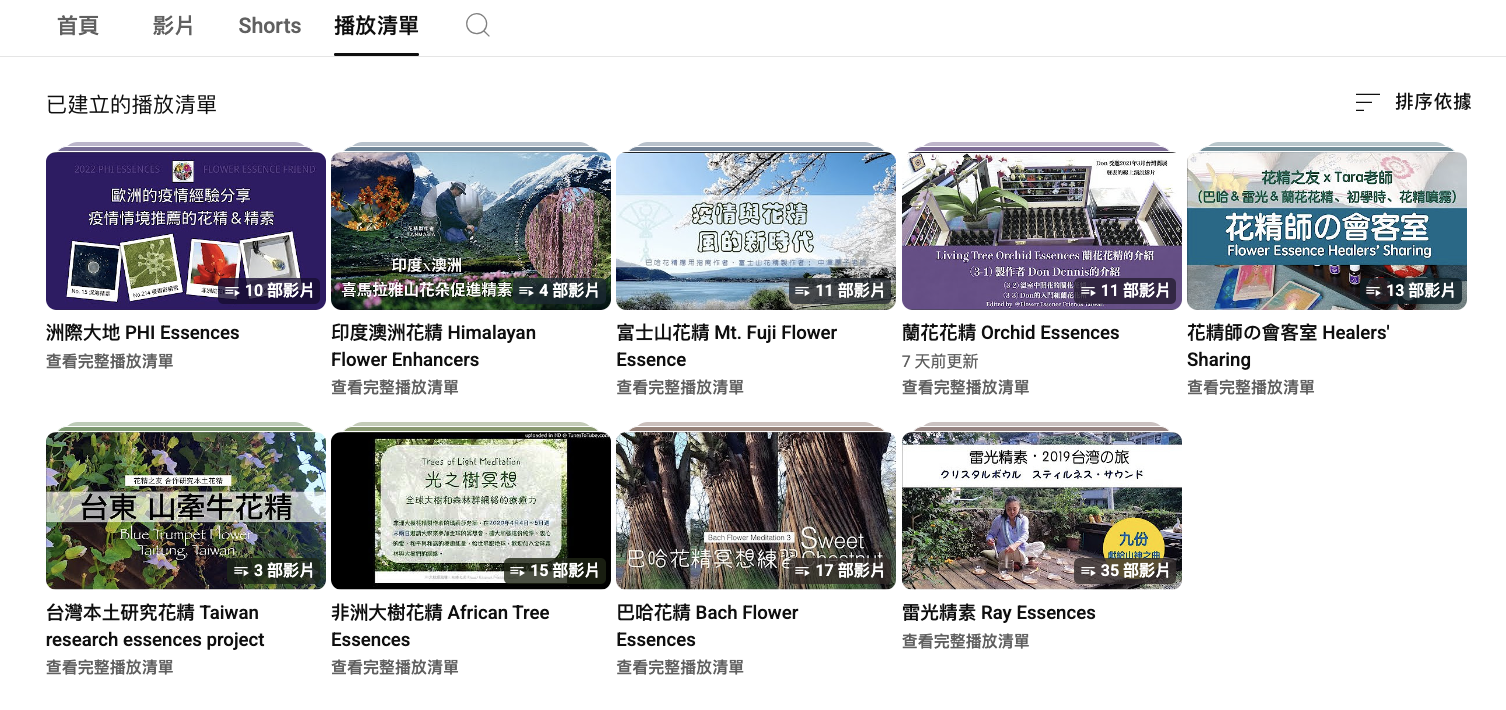Click the 17-video badge on Bach Flower thumbnail

(x=841, y=571)
